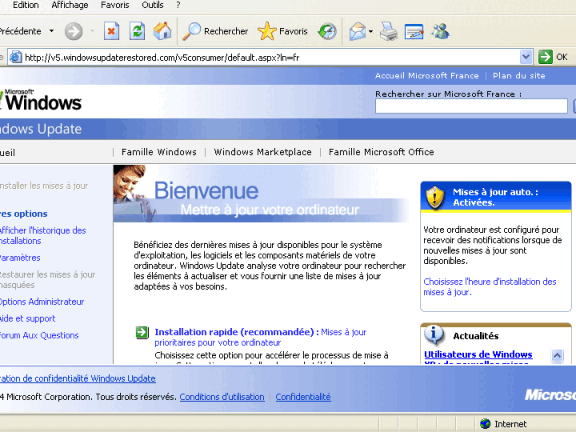The height and width of the screenshot is (432, 576).
Task: Click yellow shield security icon
Action: [435, 197]
